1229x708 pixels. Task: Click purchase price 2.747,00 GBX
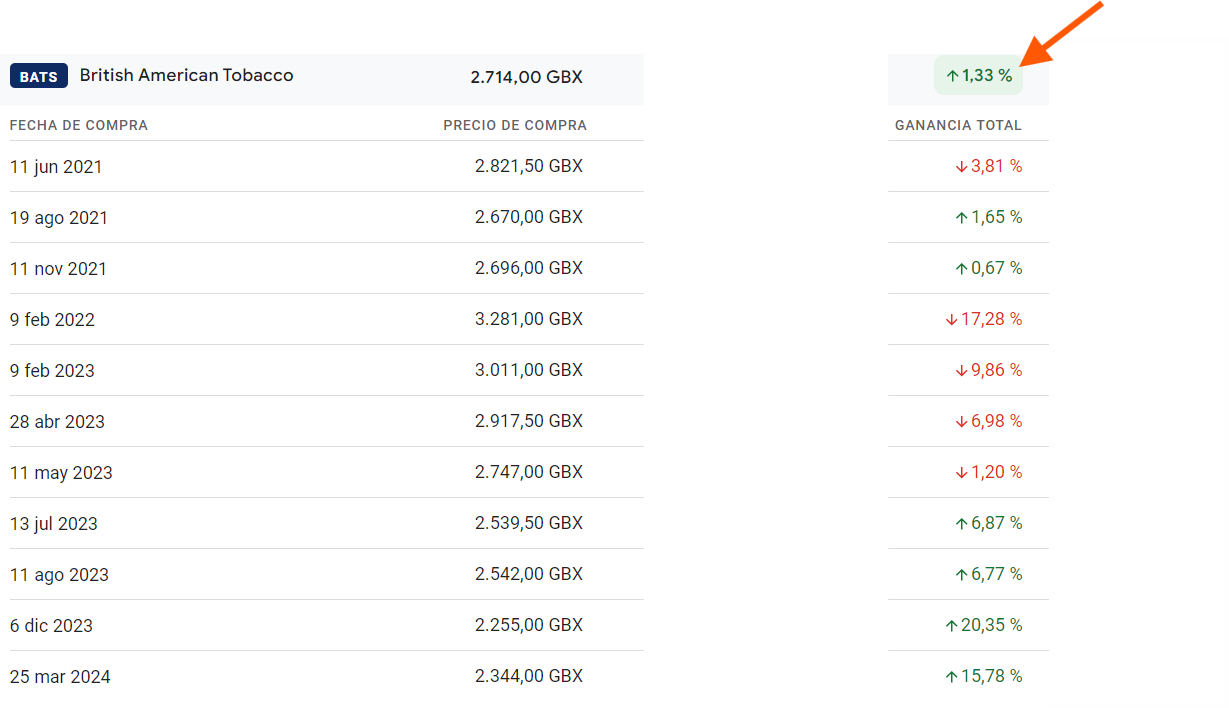[x=528, y=472]
